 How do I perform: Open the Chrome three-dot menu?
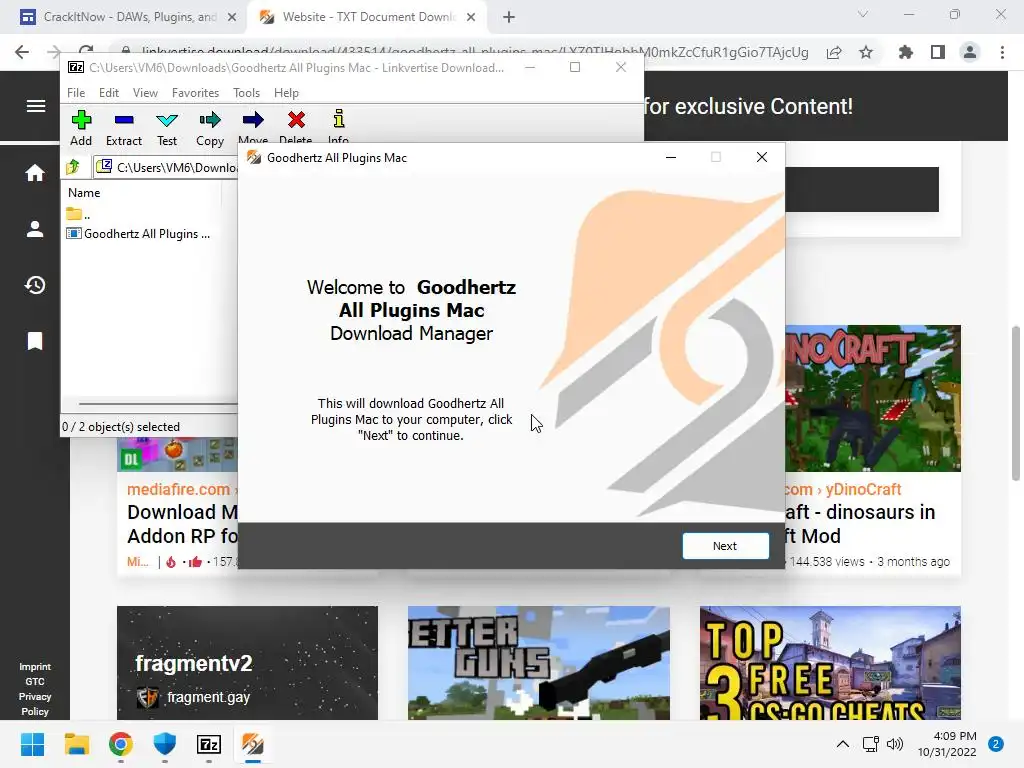[x=1002, y=52]
